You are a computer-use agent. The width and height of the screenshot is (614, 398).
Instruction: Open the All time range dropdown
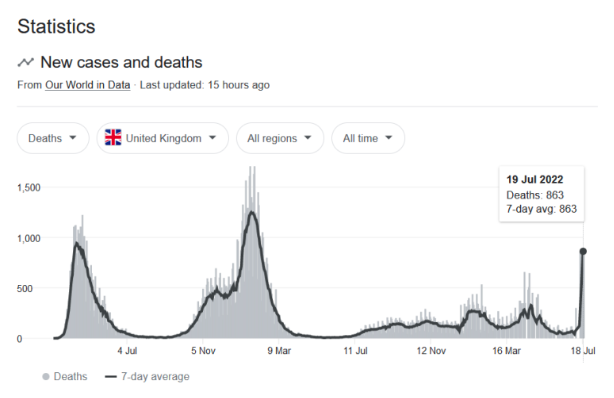point(368,138)
